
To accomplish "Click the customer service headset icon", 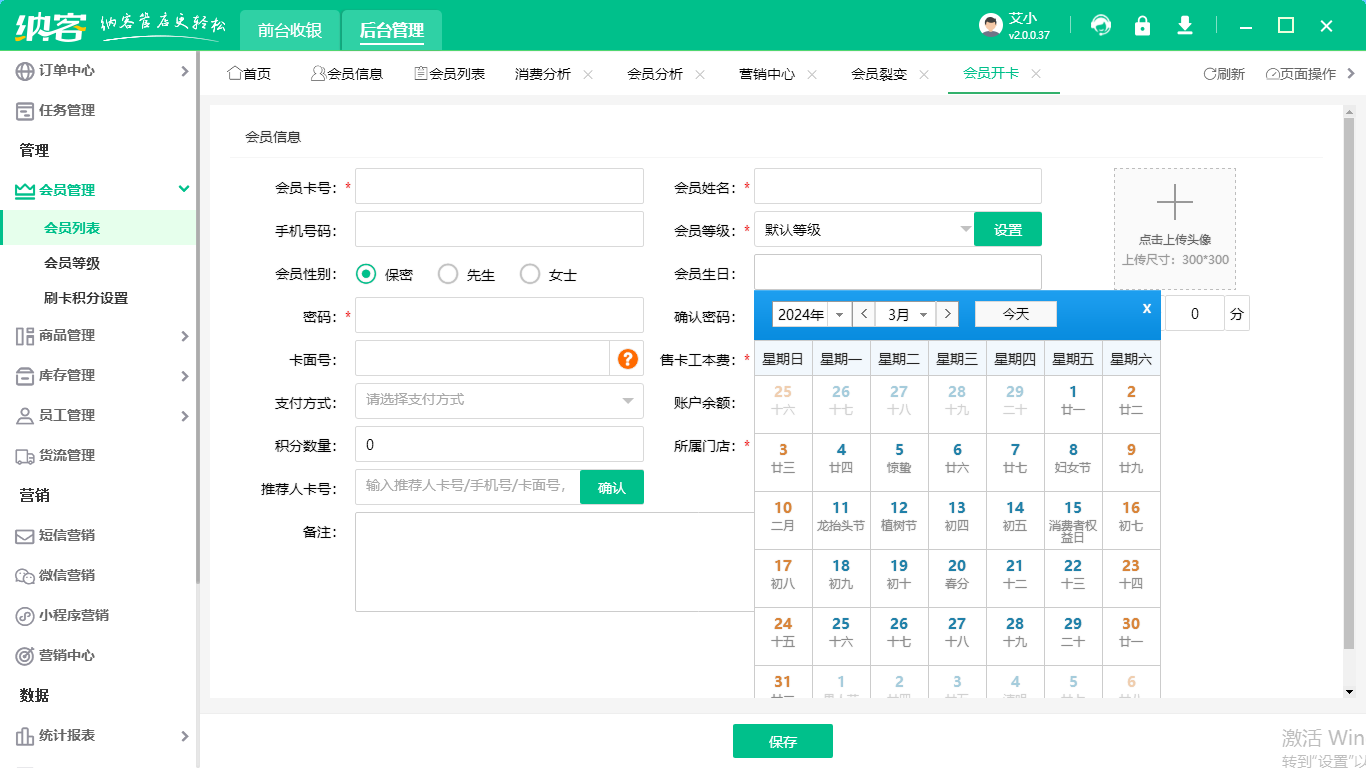I will tap(1100, 25).
